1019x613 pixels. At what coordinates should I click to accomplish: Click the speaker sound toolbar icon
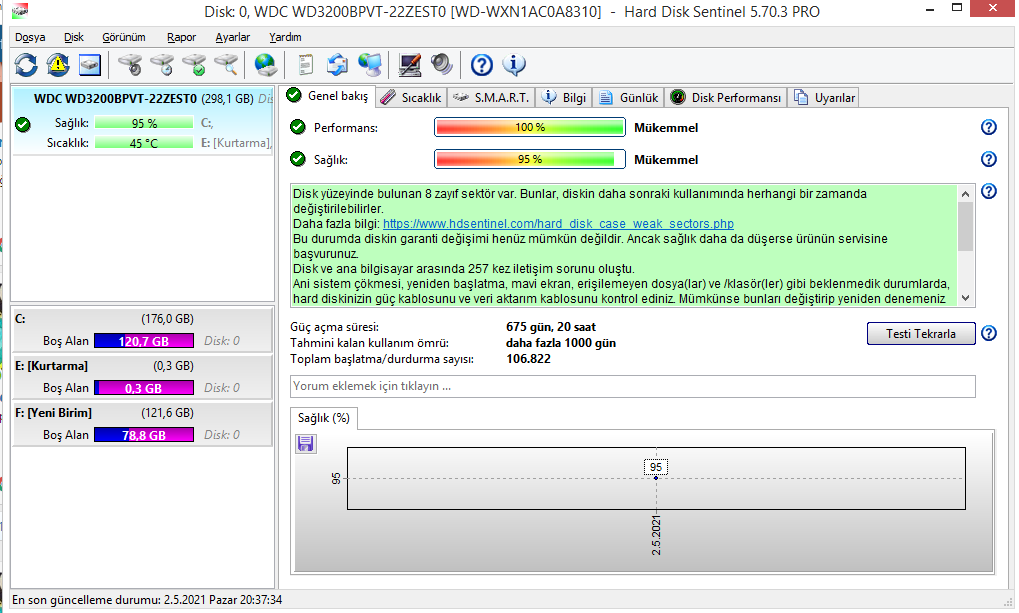441,64
